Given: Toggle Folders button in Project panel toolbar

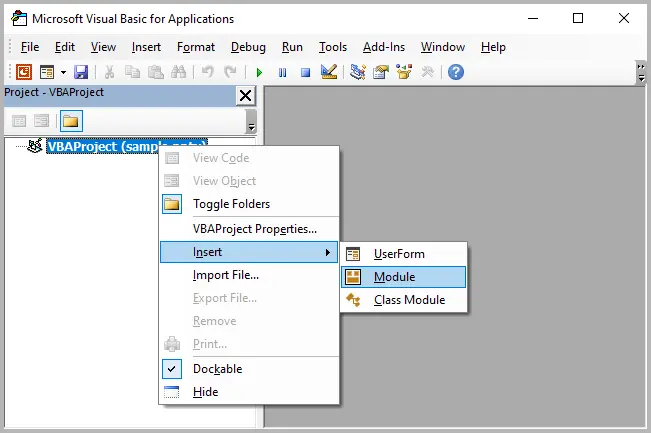Looking at the screenshot, I should tap(71, 121).
